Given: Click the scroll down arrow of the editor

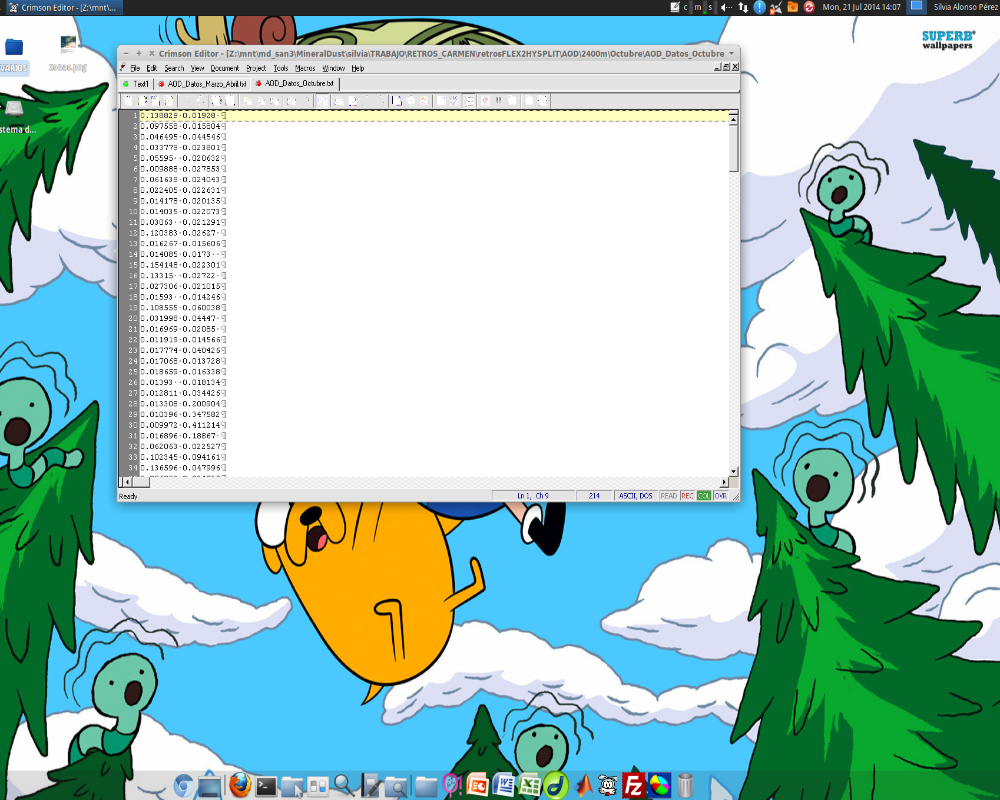Looking at the screenshot, I should click(x=734, y=471).
